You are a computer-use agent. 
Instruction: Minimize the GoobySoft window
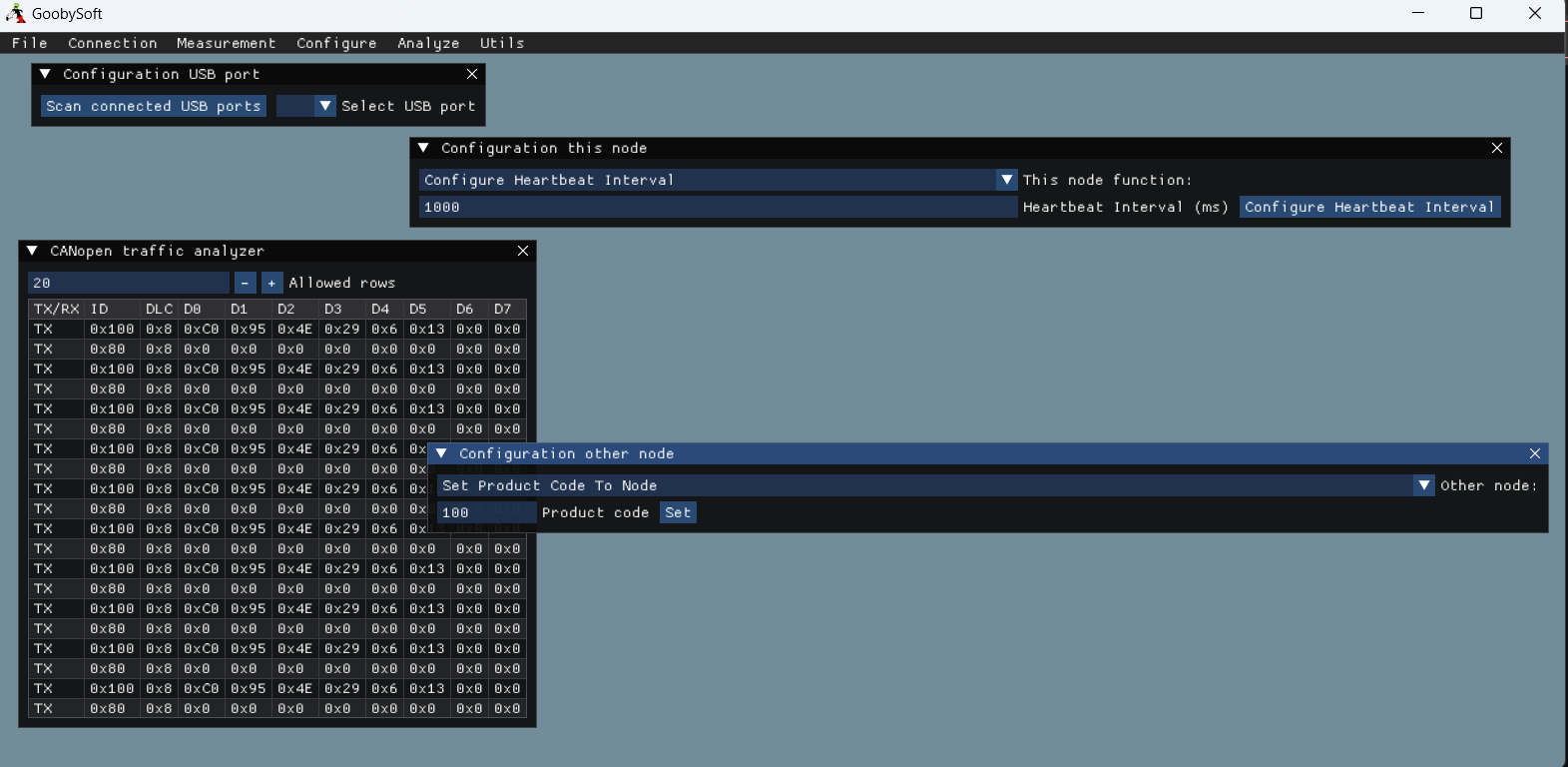point(1418,13)
